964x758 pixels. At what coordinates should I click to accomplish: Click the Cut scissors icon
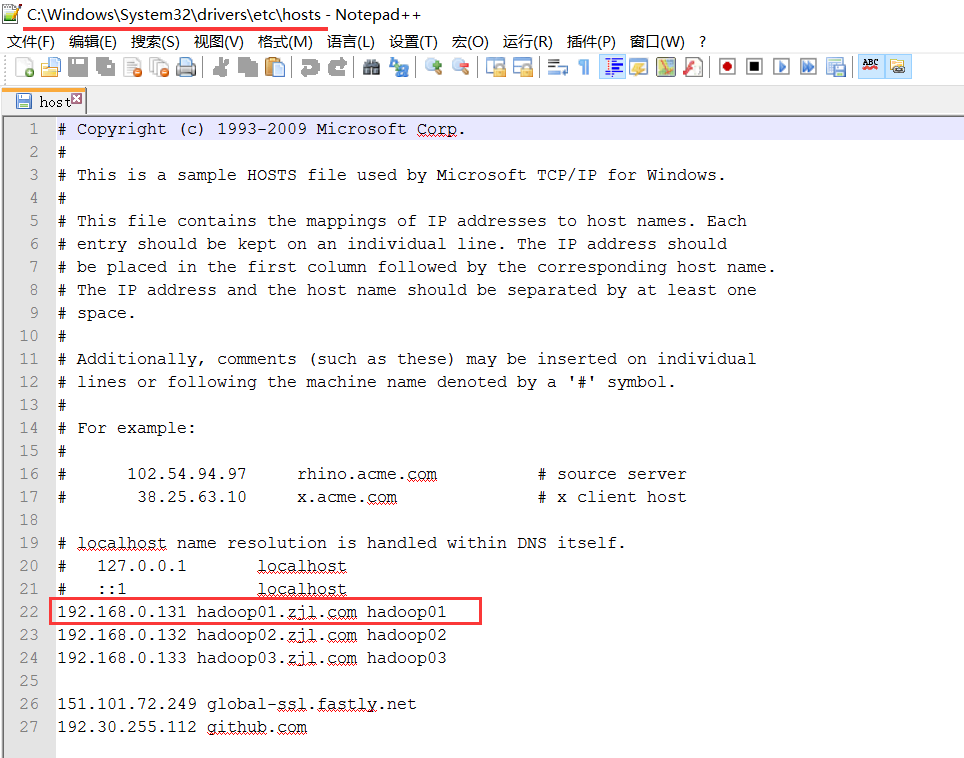(221, 67)
